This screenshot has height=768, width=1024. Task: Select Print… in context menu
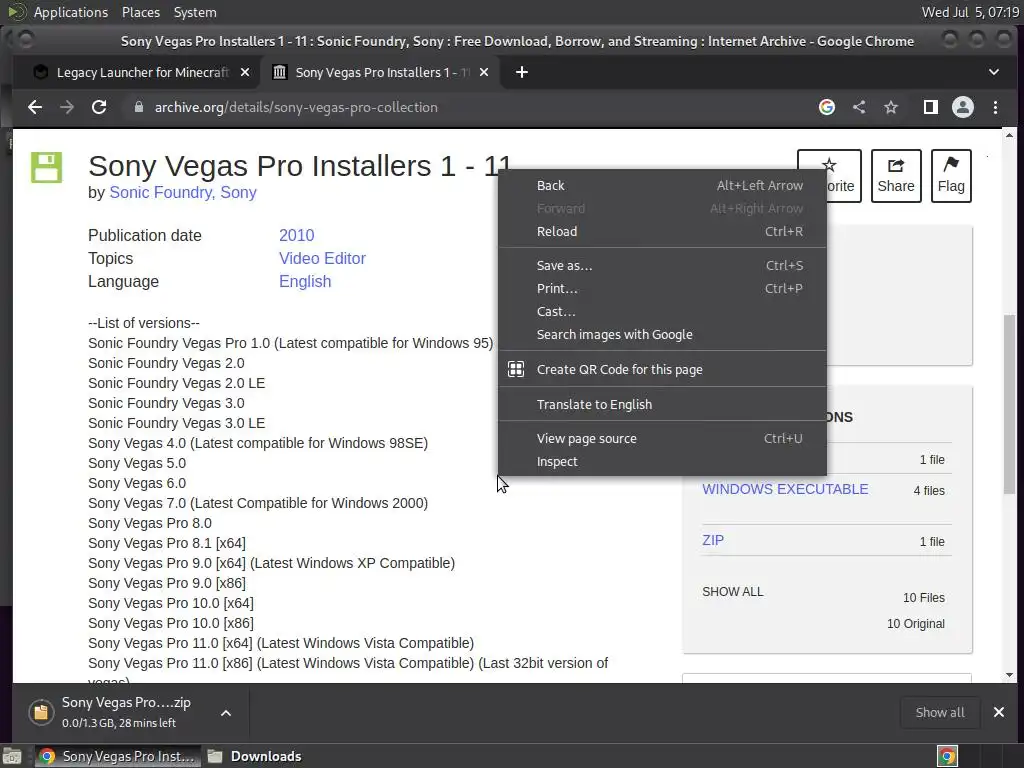pos(662,288)
